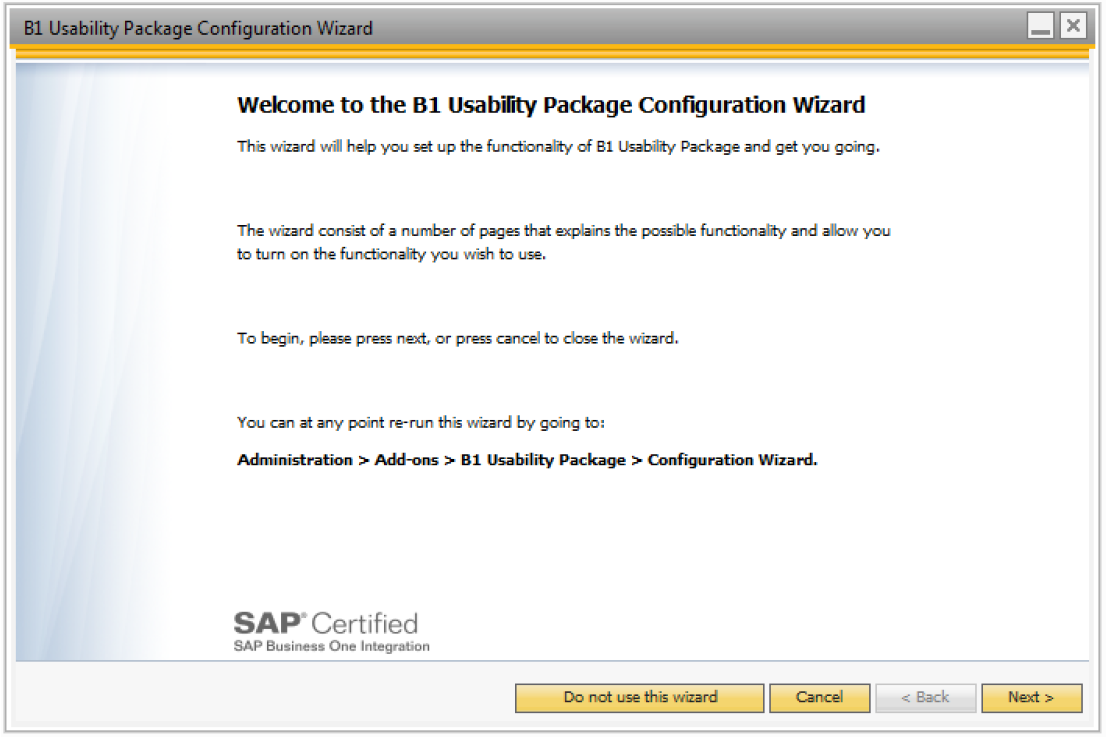Select the Administration text in the menu path
This screenshot has height=737, width=1106.
pos(295,460)
